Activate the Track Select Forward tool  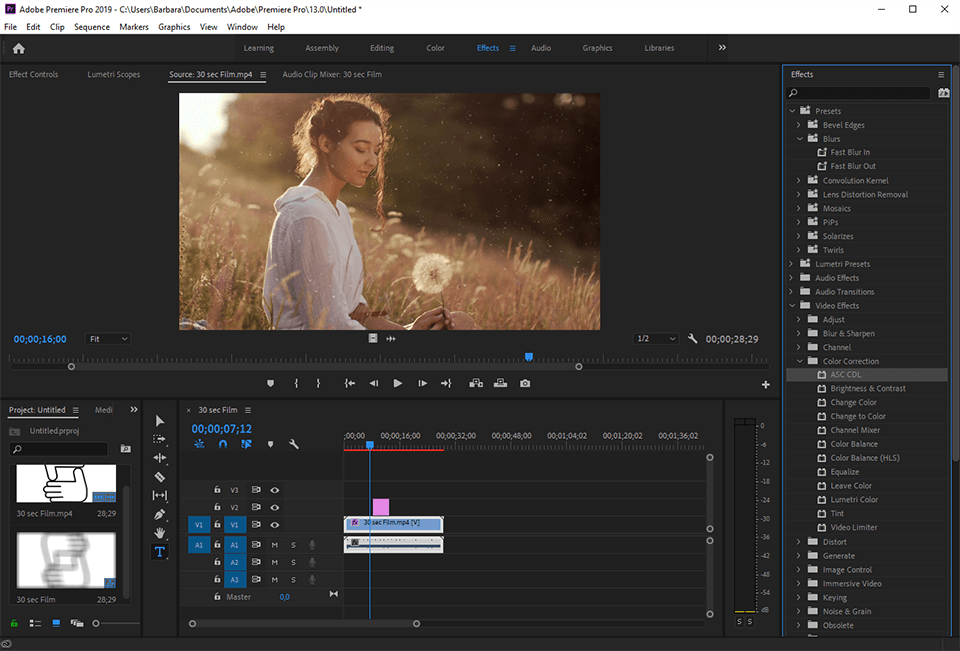pos(160,439)
